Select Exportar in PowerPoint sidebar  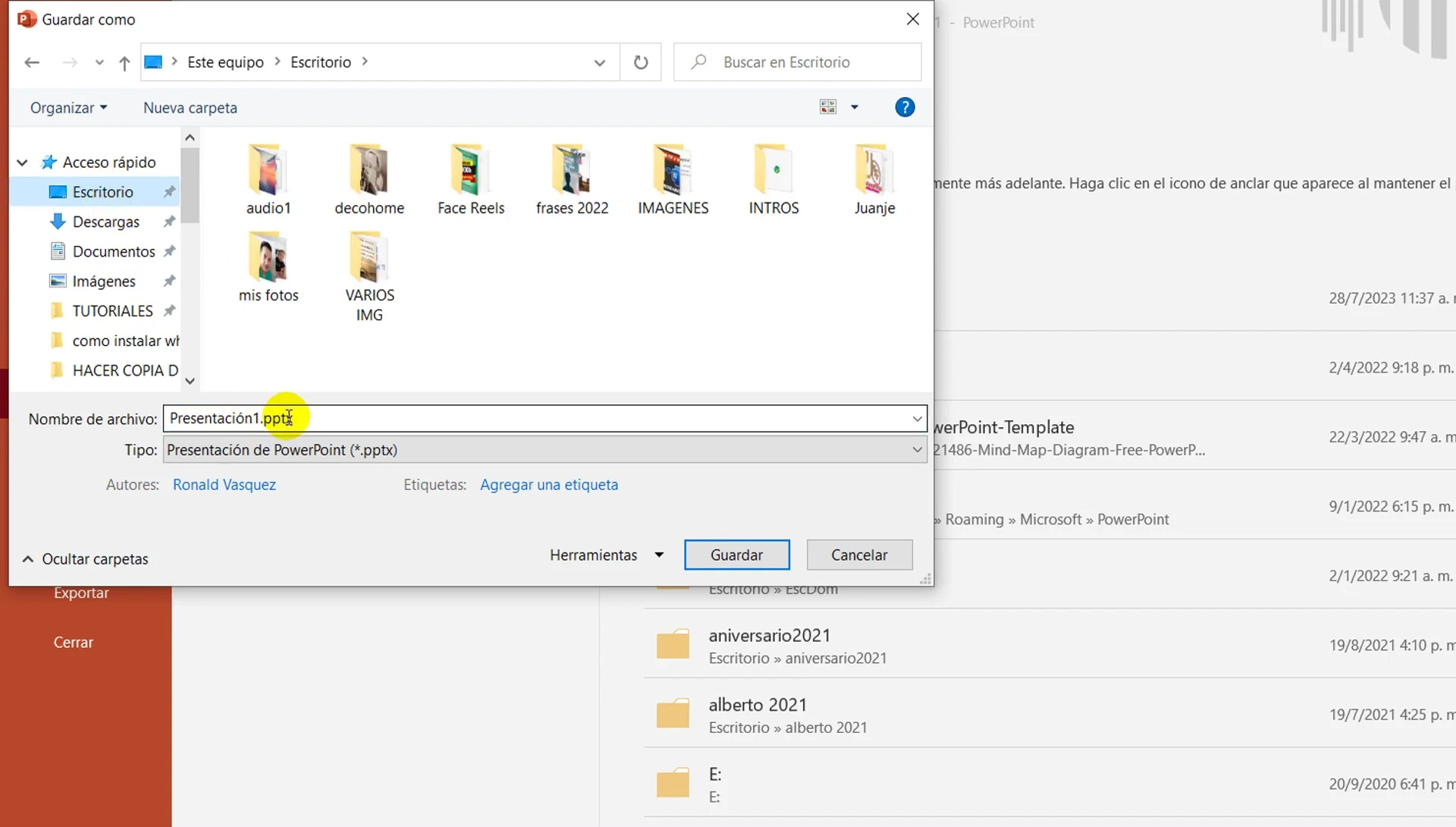81,593
